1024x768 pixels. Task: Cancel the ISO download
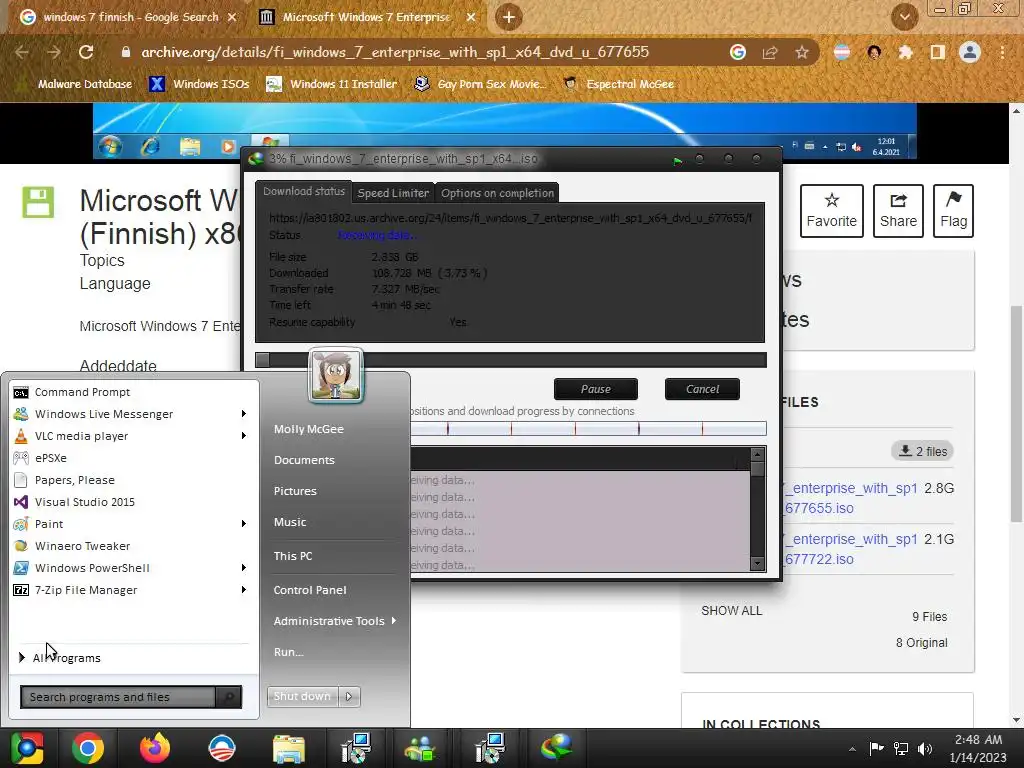[x=702, y=389]
